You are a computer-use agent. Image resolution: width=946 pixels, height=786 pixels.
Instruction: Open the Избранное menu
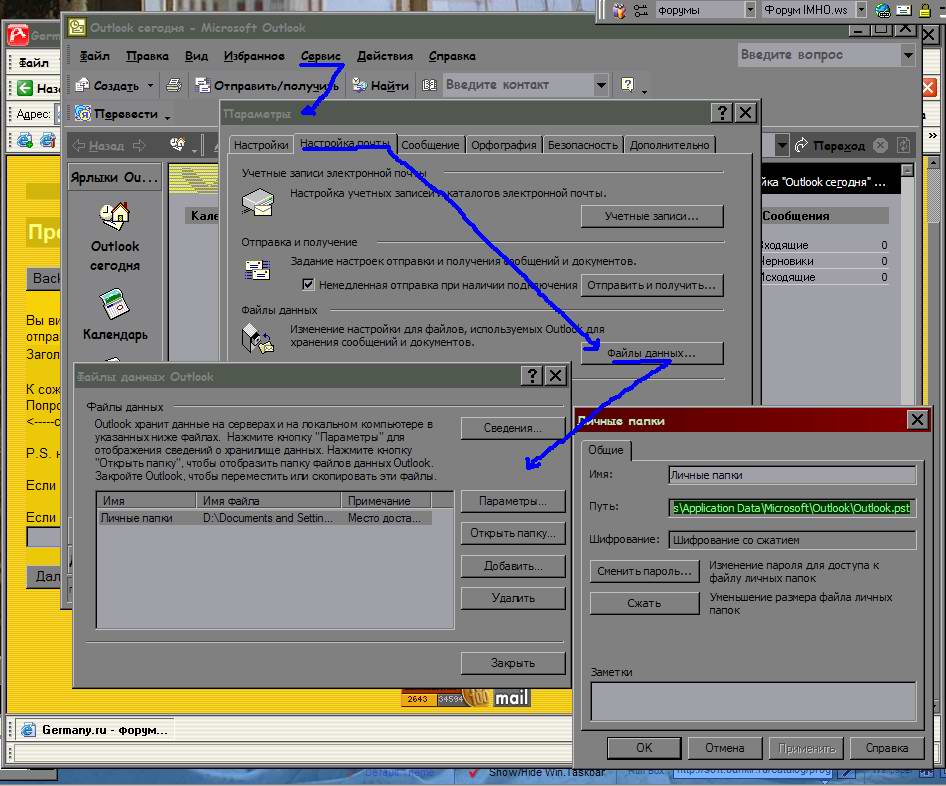(x=254, y=56)
